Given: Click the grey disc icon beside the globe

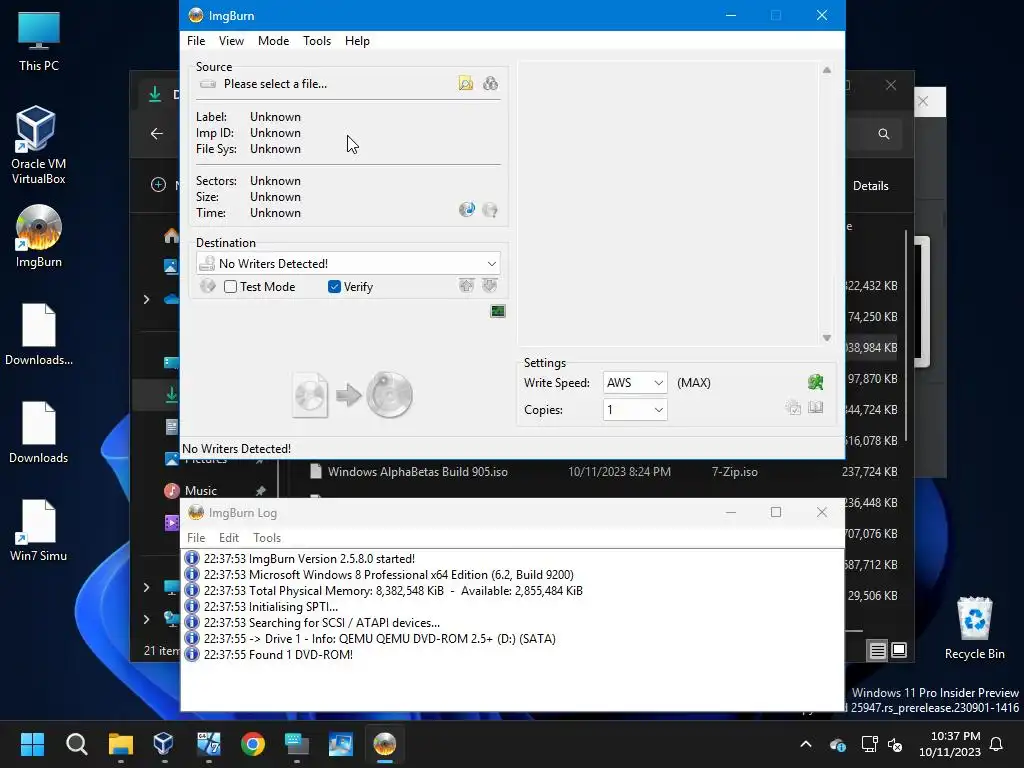Looking at the screenshot, I should [x=490, y=210].
